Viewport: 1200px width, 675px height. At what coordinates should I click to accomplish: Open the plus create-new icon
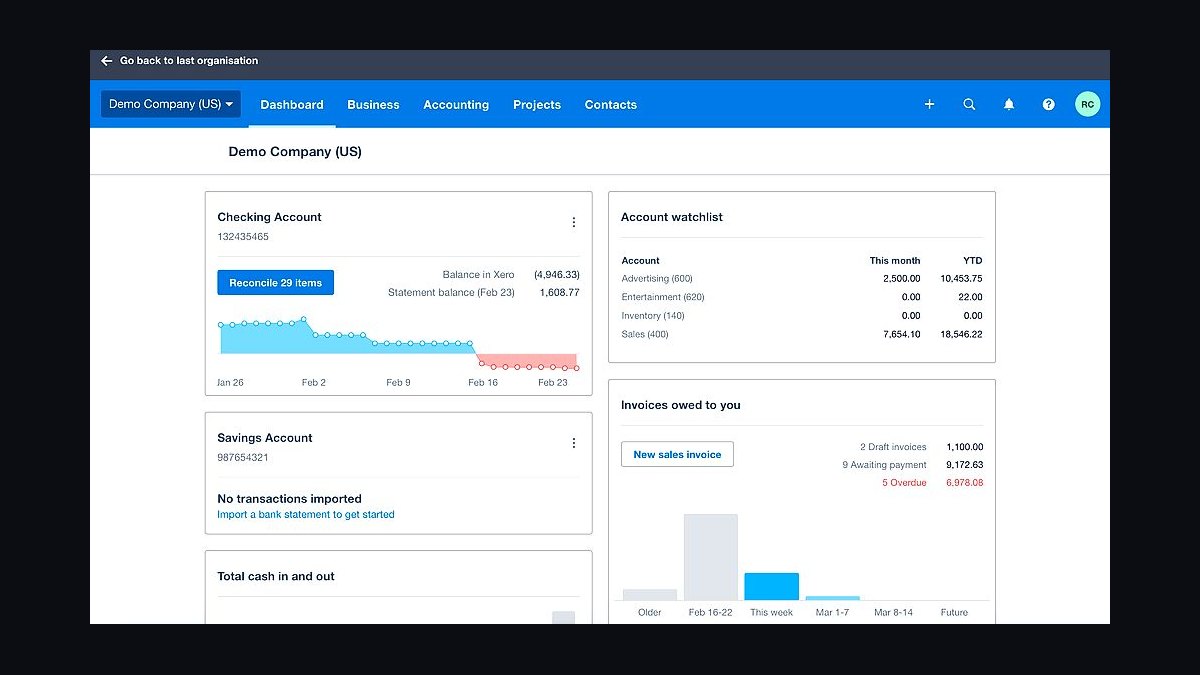[929, 104]
